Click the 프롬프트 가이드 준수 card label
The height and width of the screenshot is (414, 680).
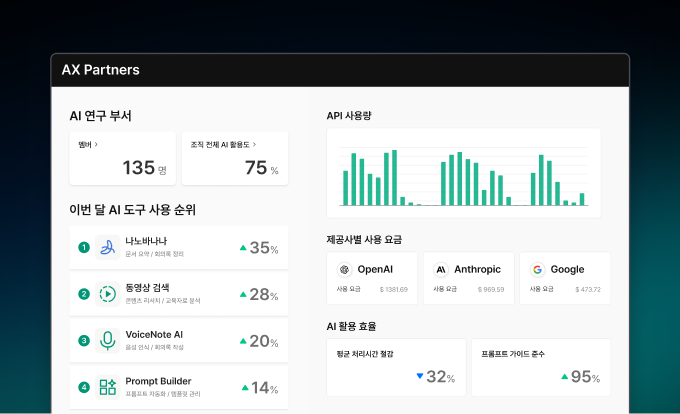point(513,354)
